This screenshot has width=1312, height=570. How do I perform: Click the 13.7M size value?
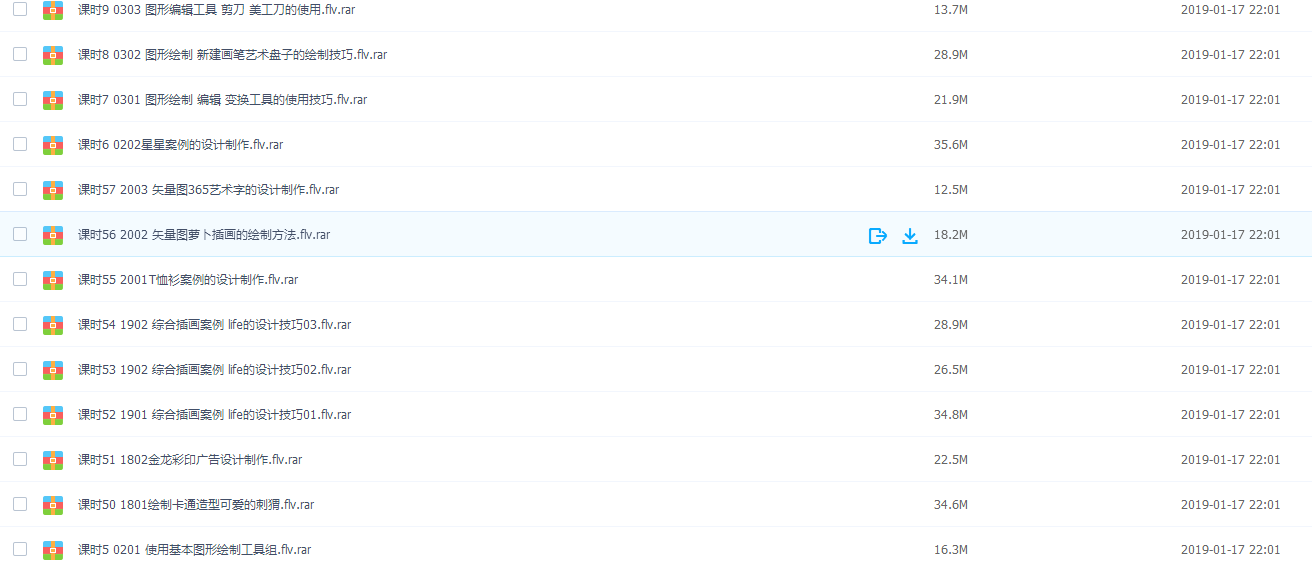(x=950, y=10)
